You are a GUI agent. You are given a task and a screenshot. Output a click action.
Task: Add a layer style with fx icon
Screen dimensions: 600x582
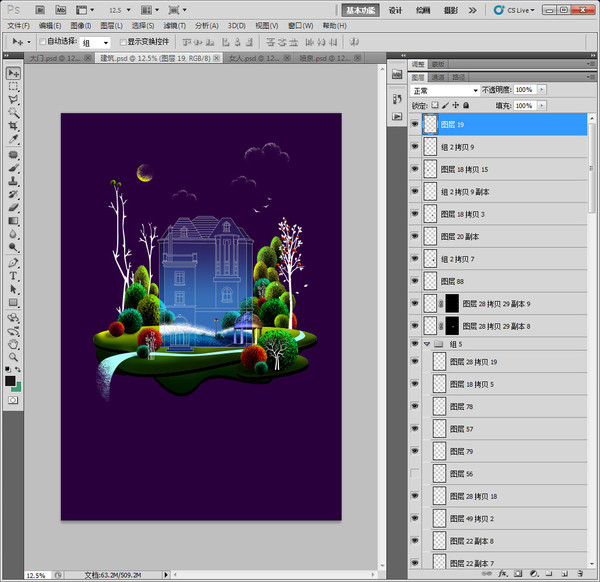pyautogui.click(x=502, y=573)
